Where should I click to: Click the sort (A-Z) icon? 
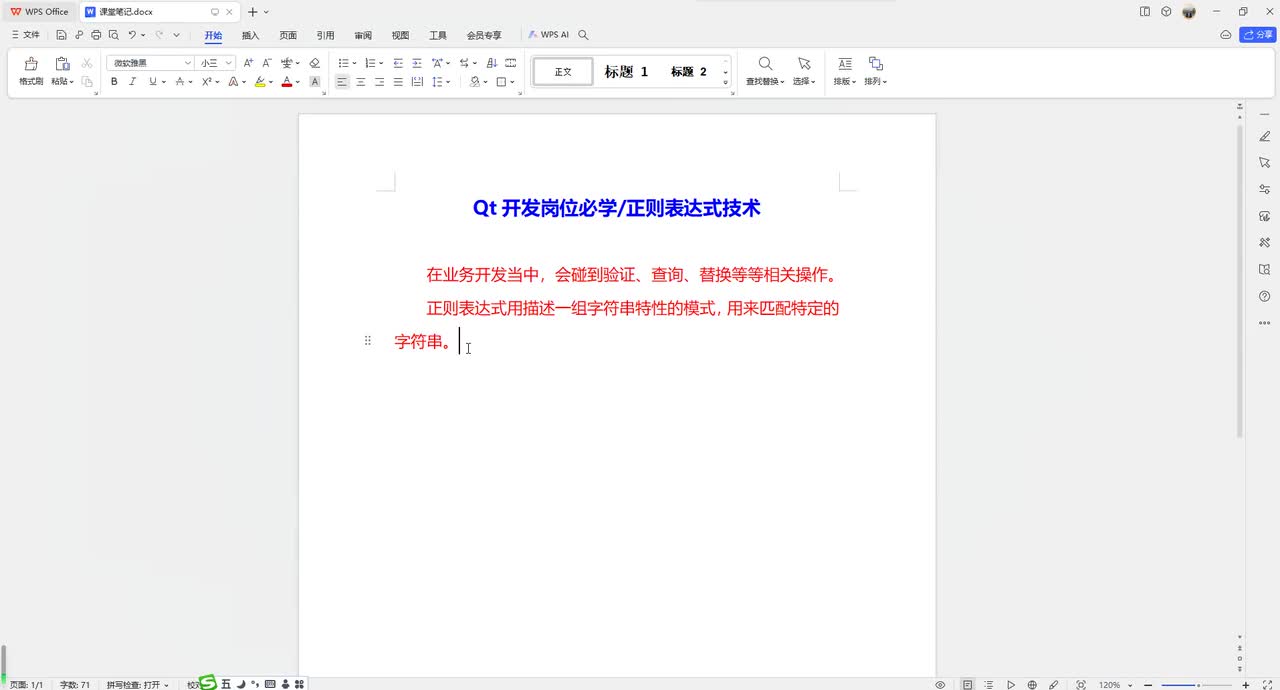point(491,63)
